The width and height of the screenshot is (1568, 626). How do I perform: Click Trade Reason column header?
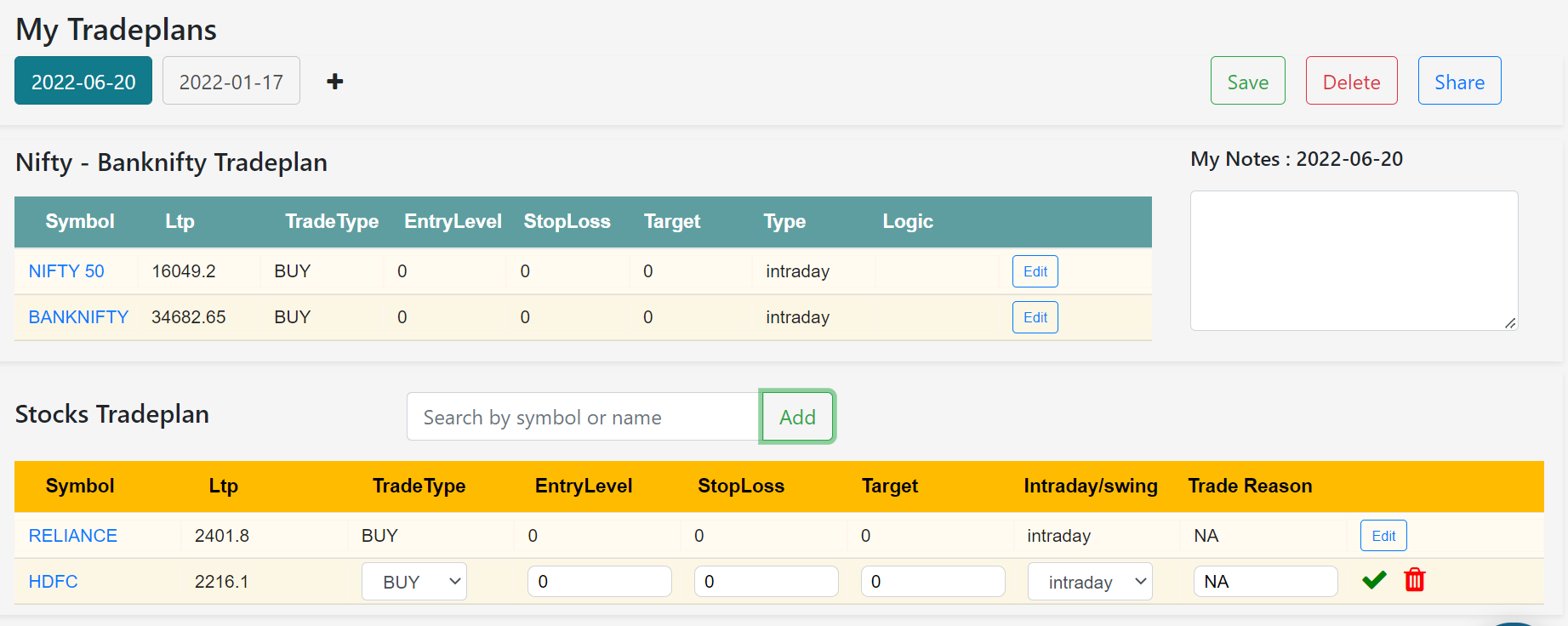point(1250,486)
